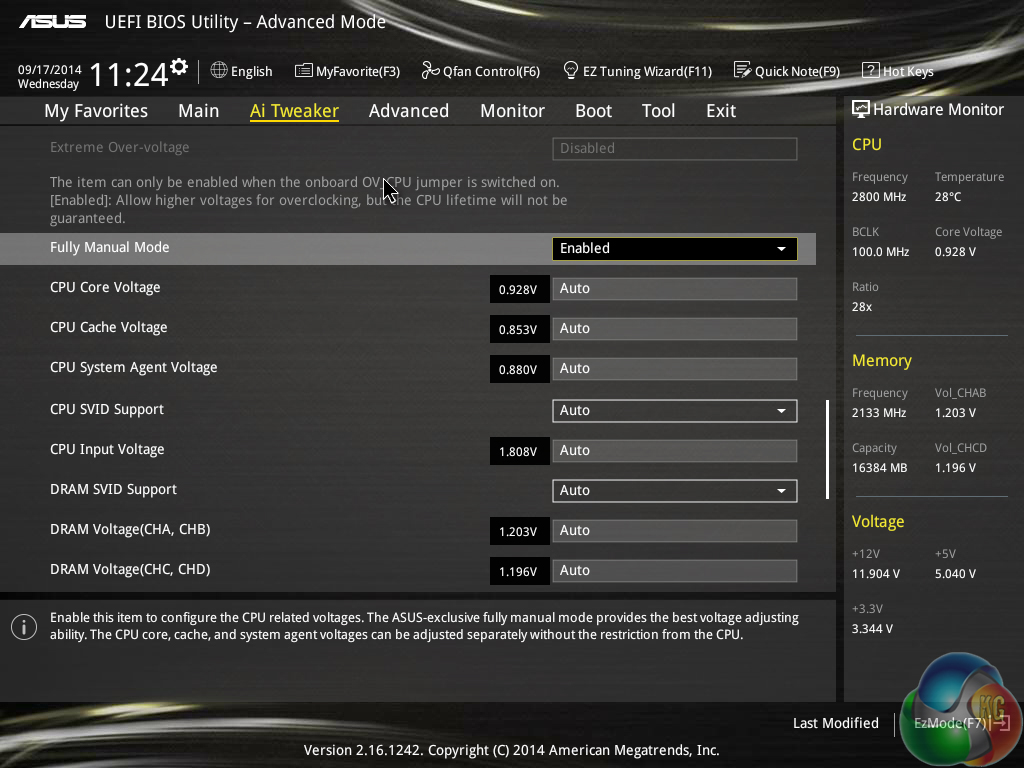Click the 0.853V cache voltage readout
Viewport: 1024px width, 768px height.
pos(519,329)
